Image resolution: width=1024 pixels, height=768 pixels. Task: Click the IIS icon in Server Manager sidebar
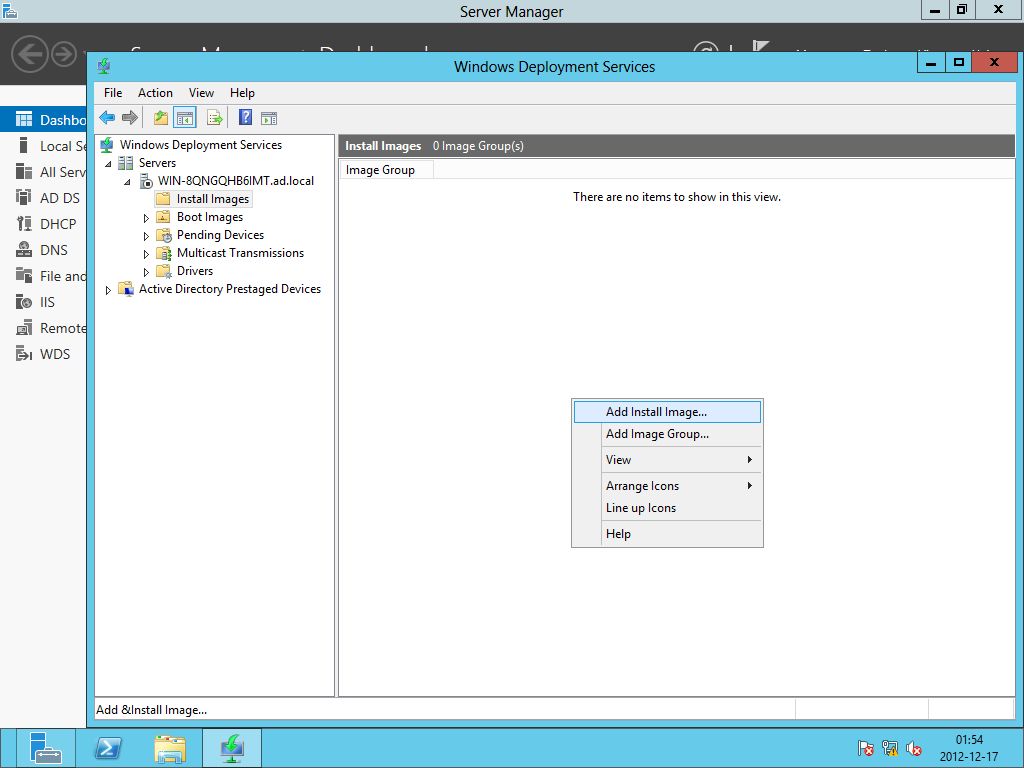point(24,302)
